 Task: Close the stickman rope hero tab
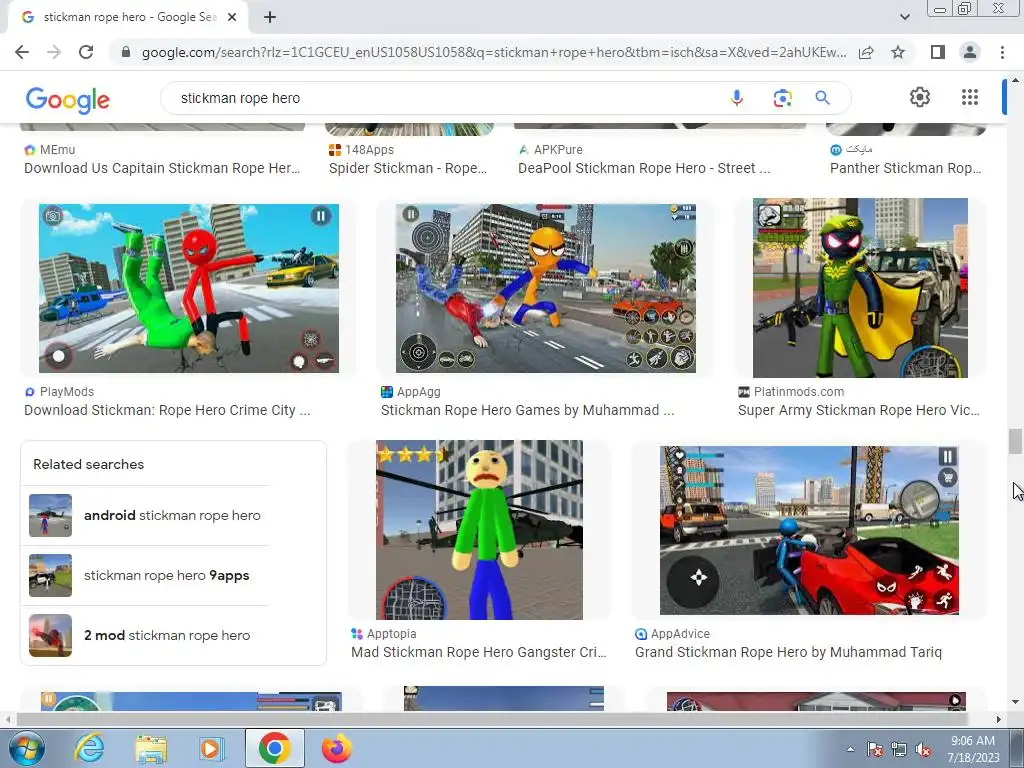tap(232, 17)
